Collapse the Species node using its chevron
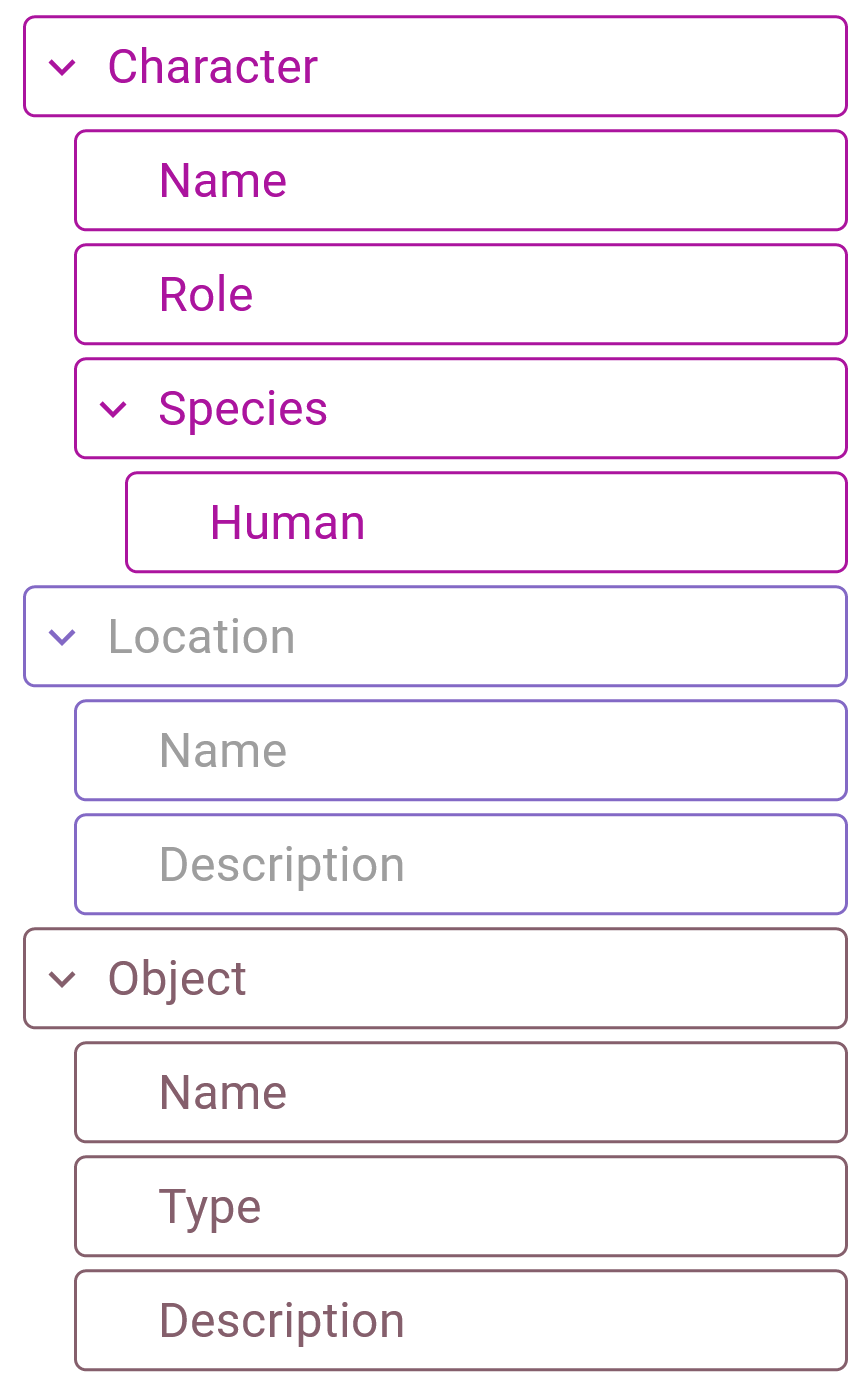 point(113,408)
